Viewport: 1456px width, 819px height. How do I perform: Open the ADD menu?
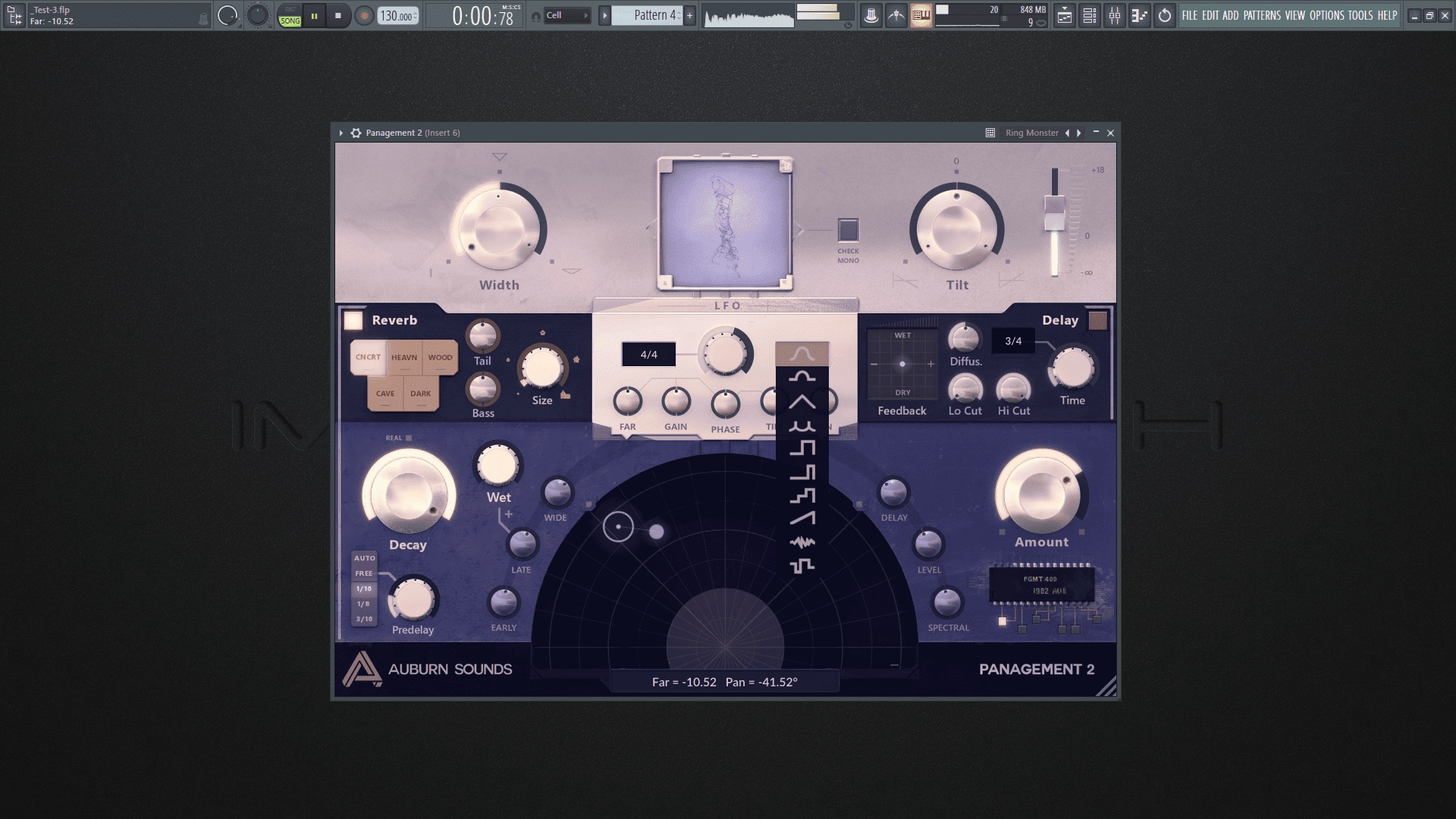[x=1231, y=15]
